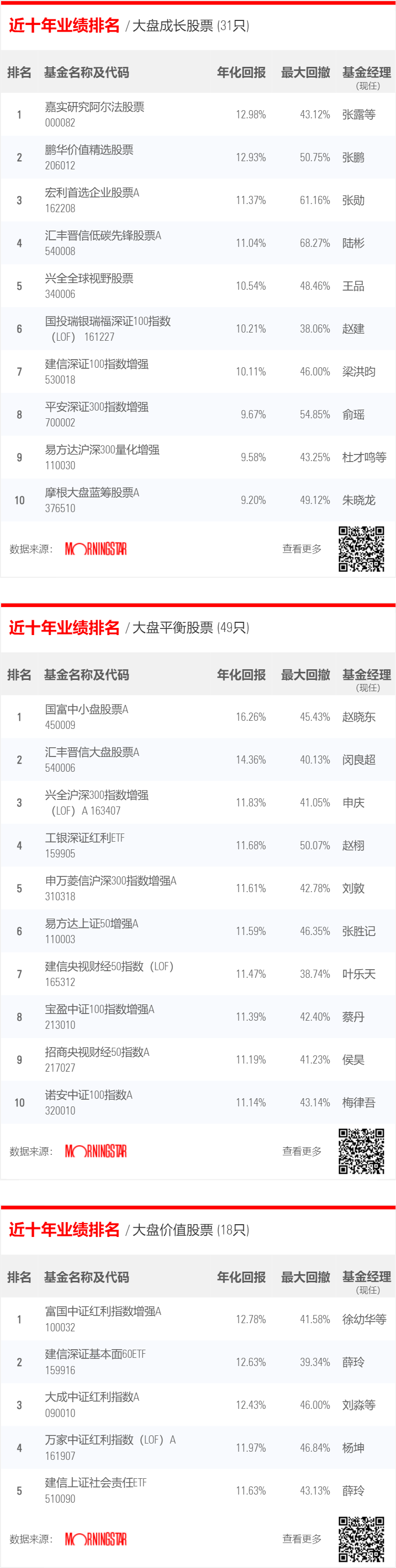
Task: Click the QR code under 大盘成长股票 table
Action: pyautogui.click(x=361, y=548)
